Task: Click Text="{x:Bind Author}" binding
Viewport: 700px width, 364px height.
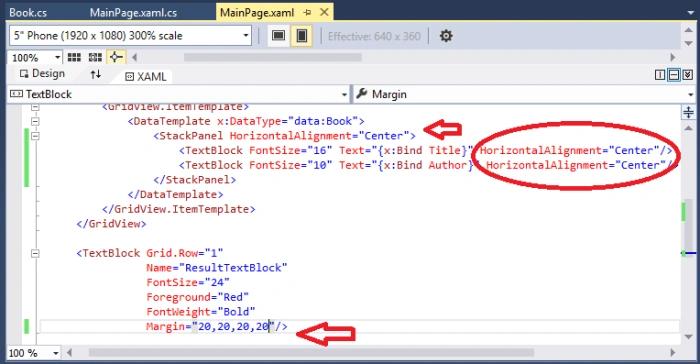Action: [409, 165]
